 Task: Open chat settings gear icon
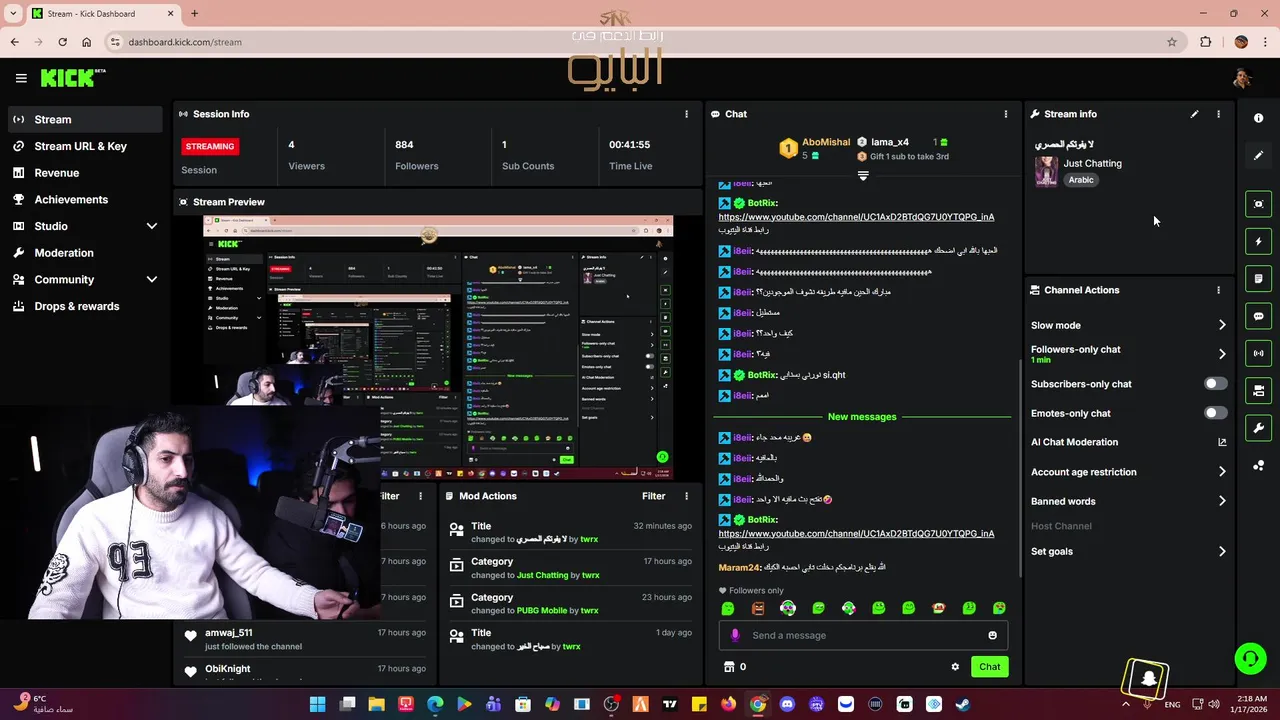(955, 667)
